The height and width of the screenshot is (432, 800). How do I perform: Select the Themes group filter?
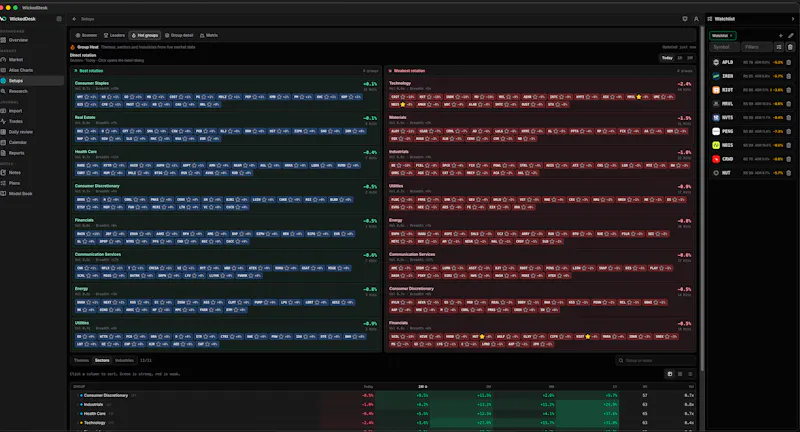(x=81, y=360)
